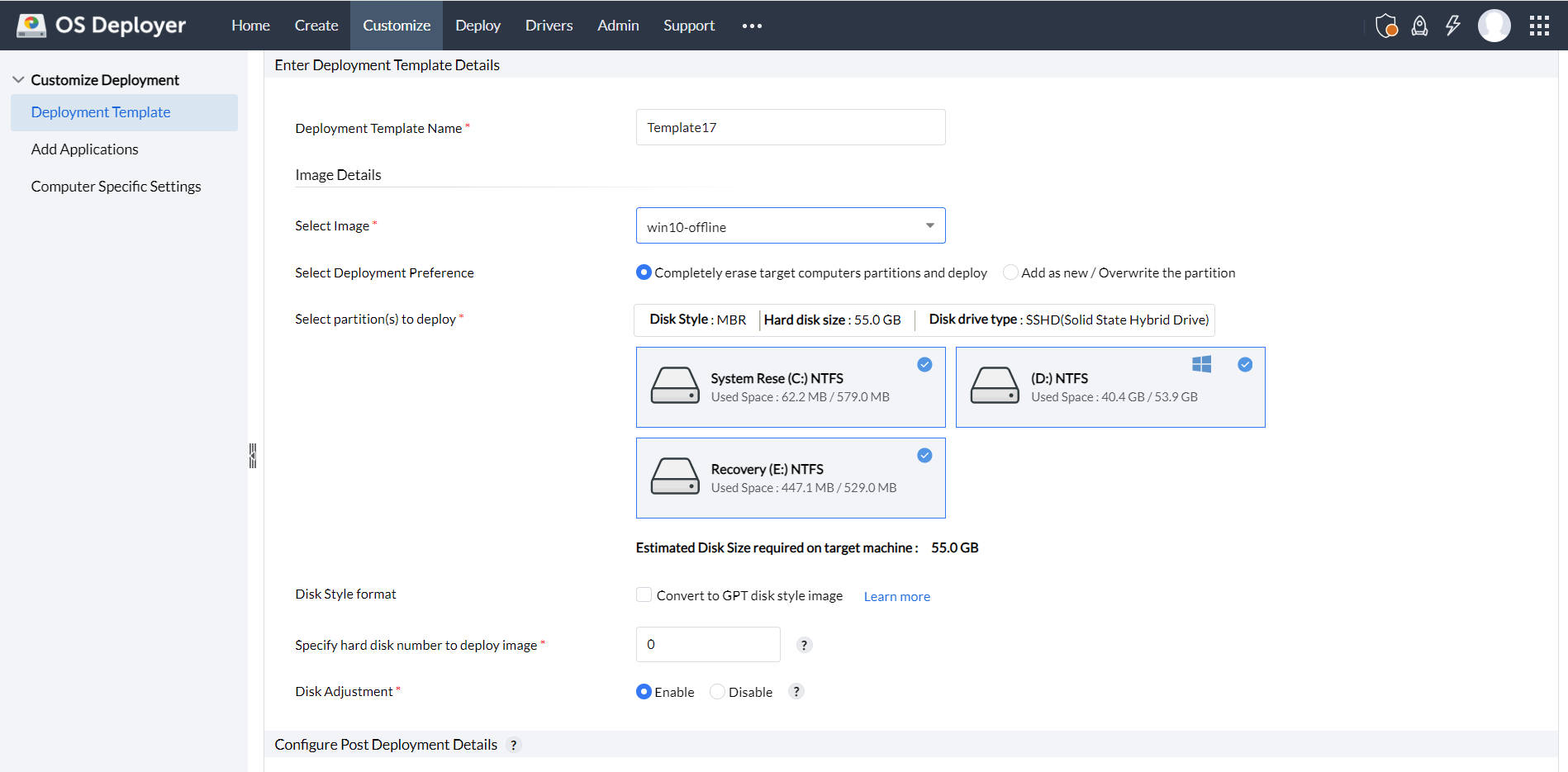The image size is (1568, 772).
Task: Collapse the Customize Deployment section
Action: coord(18,78)
